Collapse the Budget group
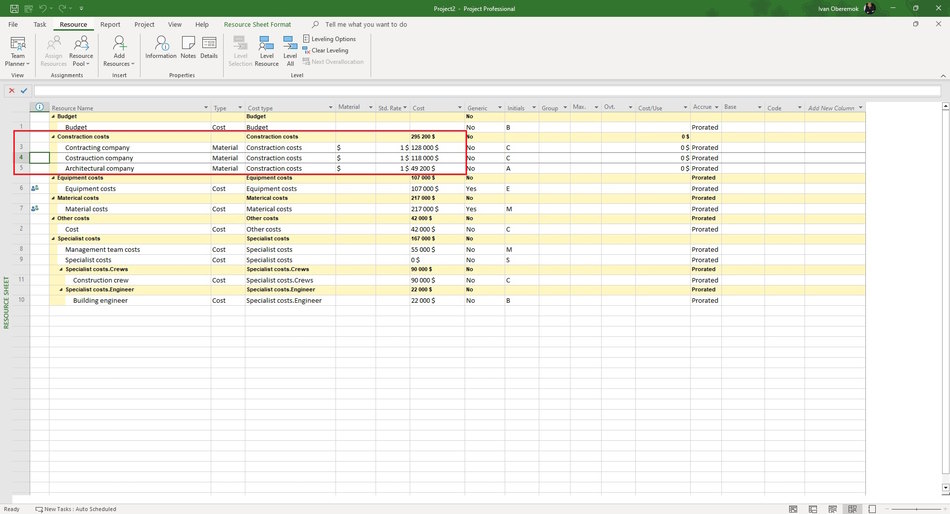The image size is (950, 514). click(x=53, y=116)
